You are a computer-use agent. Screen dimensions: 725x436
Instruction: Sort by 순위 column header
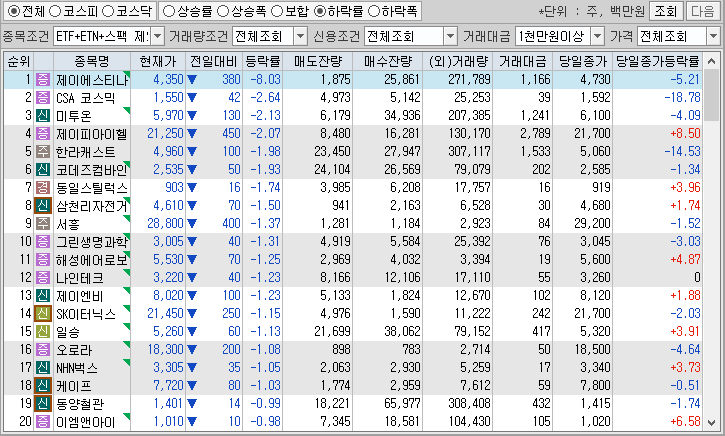point(19,61)
